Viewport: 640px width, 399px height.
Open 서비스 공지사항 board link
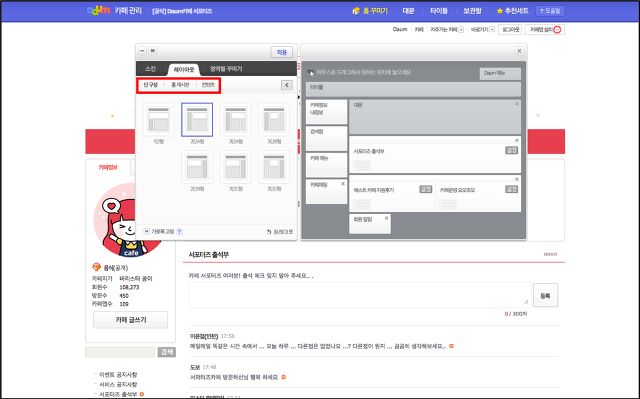coord(118,384)
